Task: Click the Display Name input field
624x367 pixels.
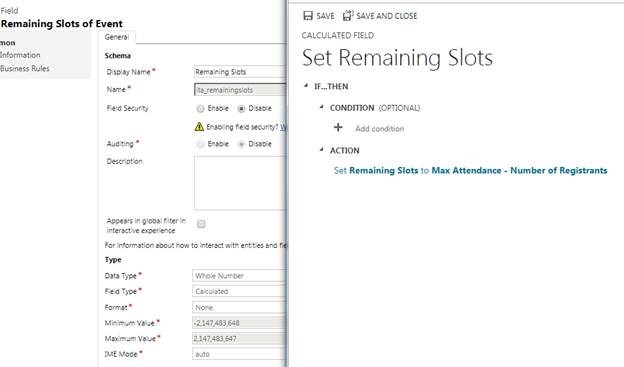Action: pos(240,72)
